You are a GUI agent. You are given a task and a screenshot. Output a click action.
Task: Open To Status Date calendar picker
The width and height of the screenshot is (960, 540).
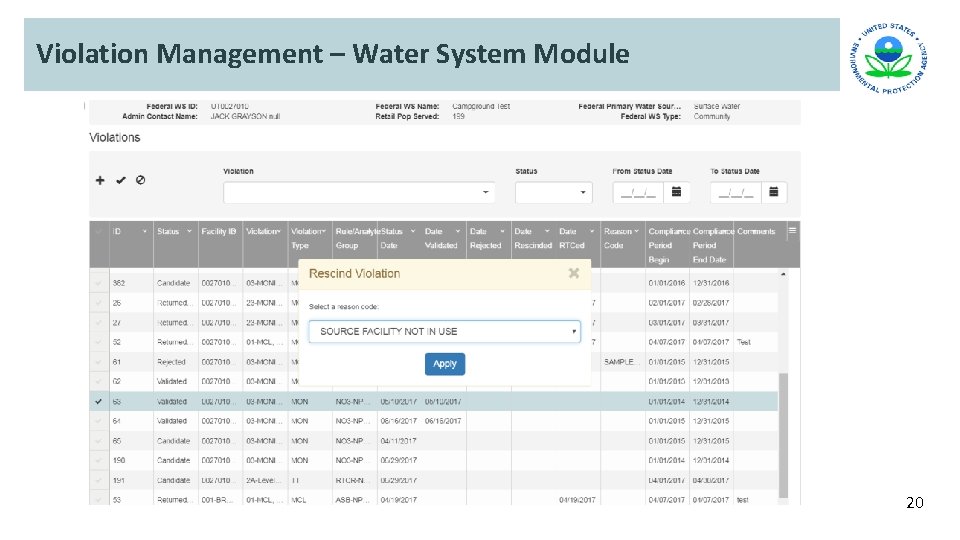pyautogui.click(x=774, y=192)
